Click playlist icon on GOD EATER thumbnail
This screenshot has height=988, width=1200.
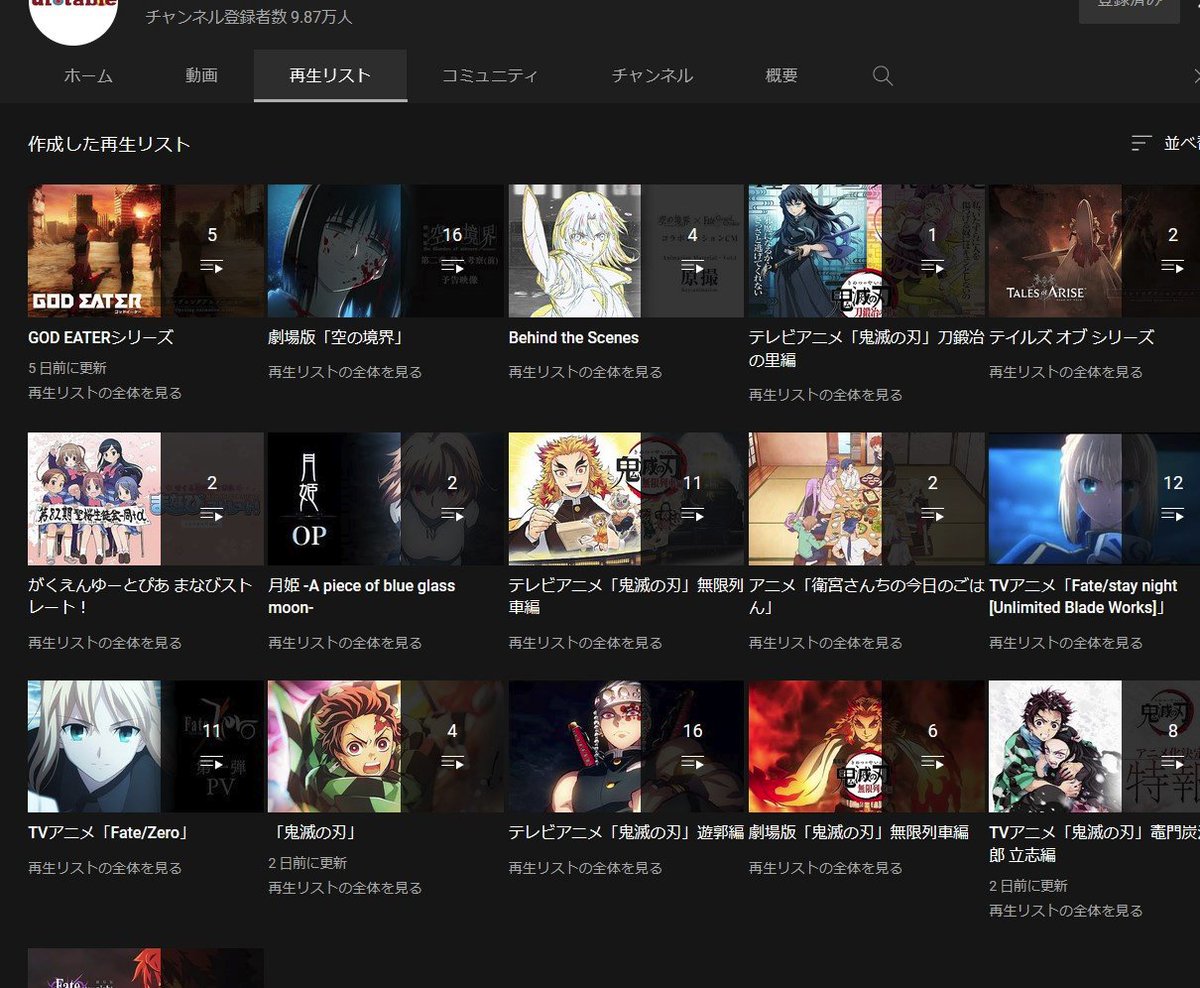click(212, 266)
